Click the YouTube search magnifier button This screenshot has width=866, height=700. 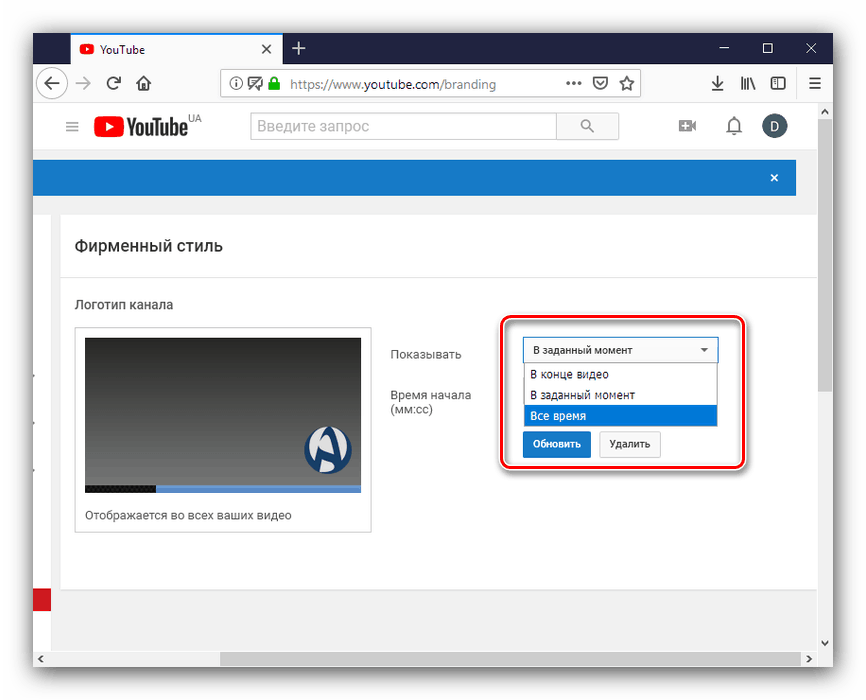(587, 127)
